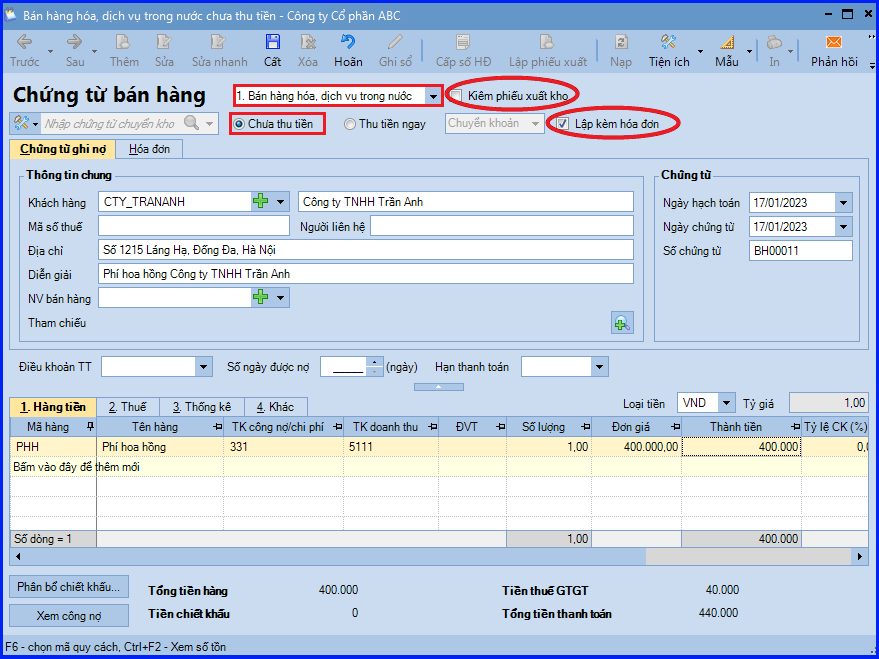The height and width of the screenshot is (659, 879).
Task: Open the Mẫu template icon
Action: 727,42
